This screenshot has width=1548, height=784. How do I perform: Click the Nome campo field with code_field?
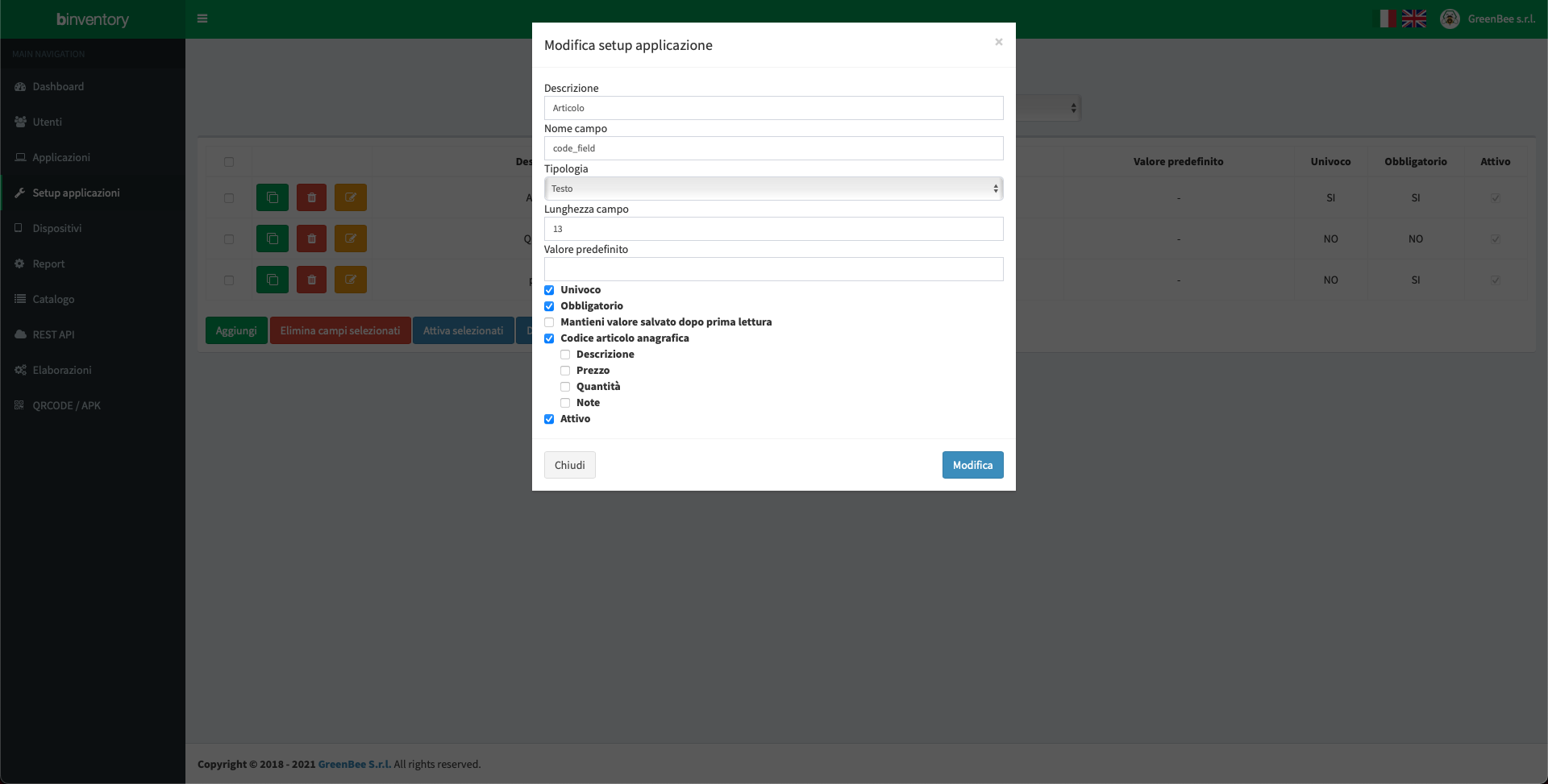pyautogui.click(x=774, y=148)
